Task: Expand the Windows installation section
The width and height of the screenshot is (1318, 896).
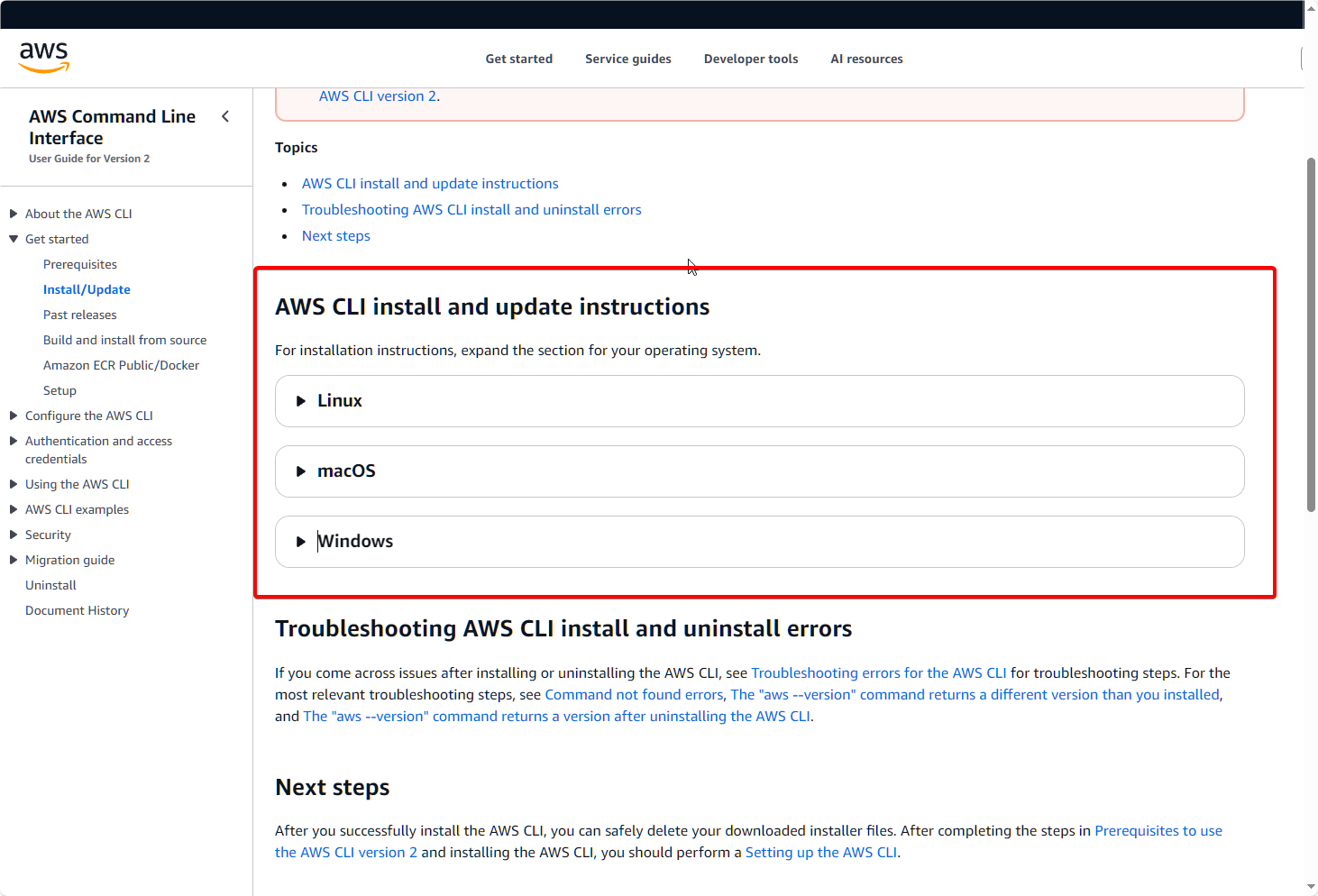Action: 355,542
